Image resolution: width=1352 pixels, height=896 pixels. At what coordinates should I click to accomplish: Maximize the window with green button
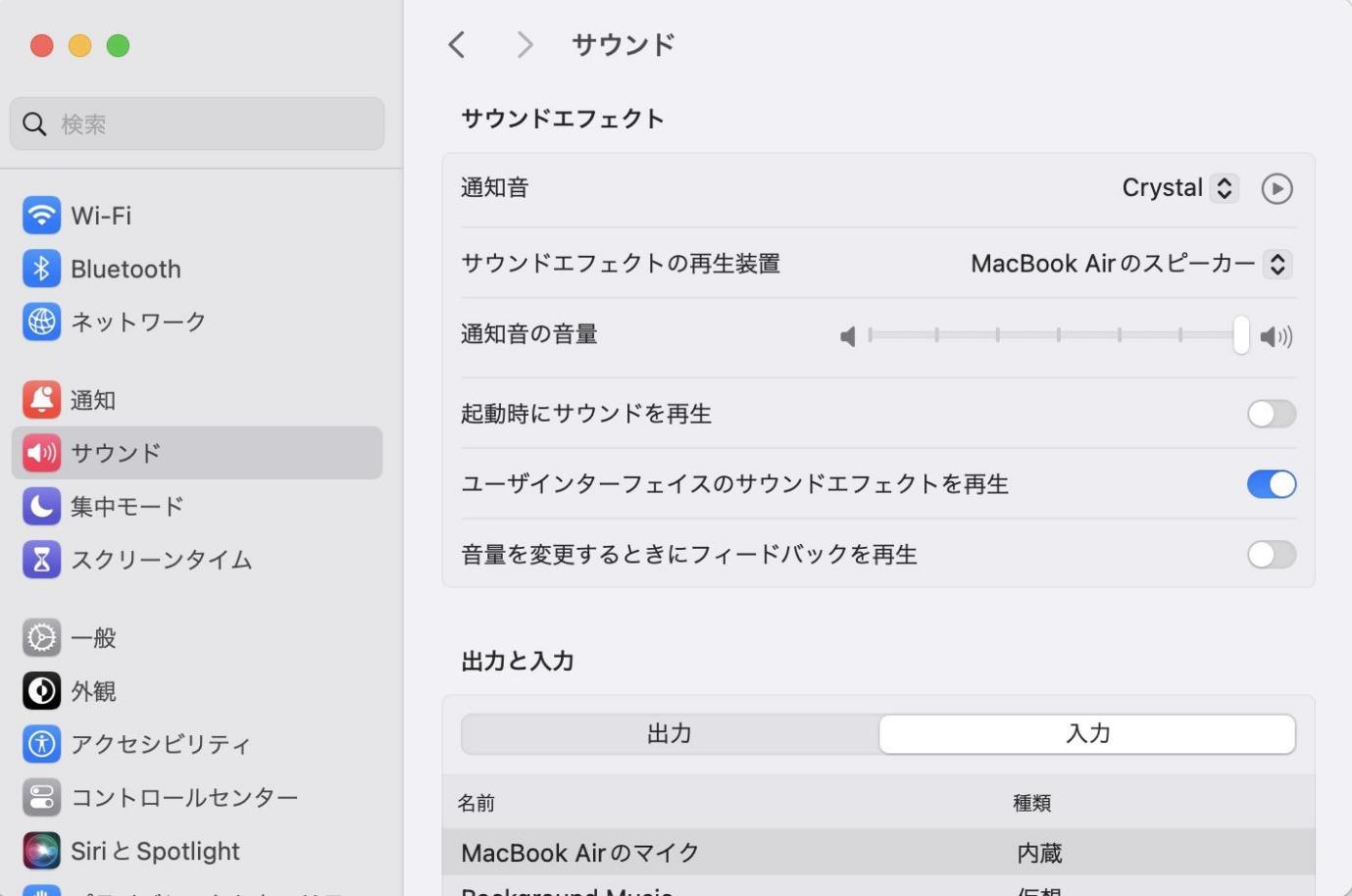pyautogui.click(x=118, y=45)
